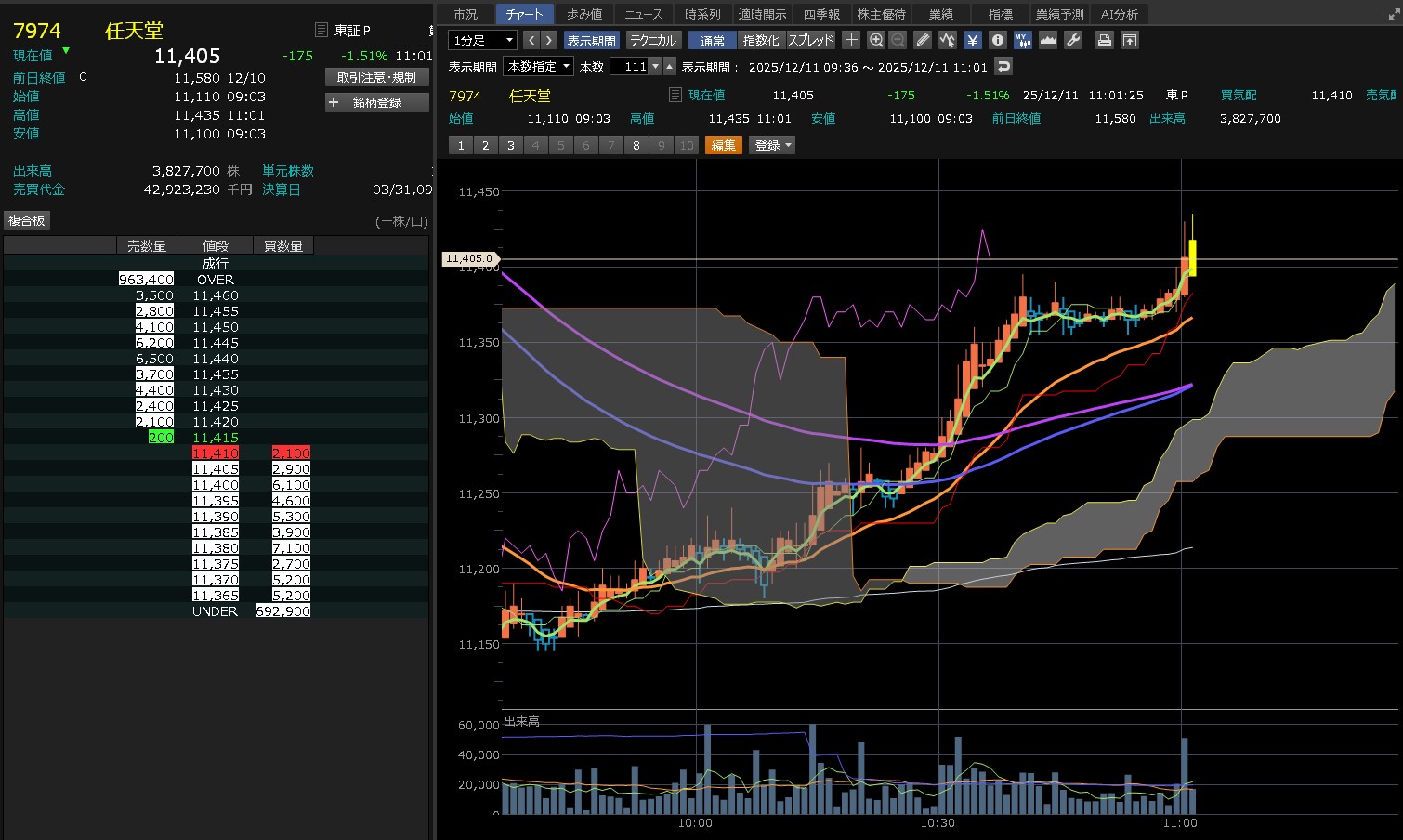Viewport: 1403px width, 840px height.
Task: Click the 銘柄登録 button
Action: pos(376,102)
